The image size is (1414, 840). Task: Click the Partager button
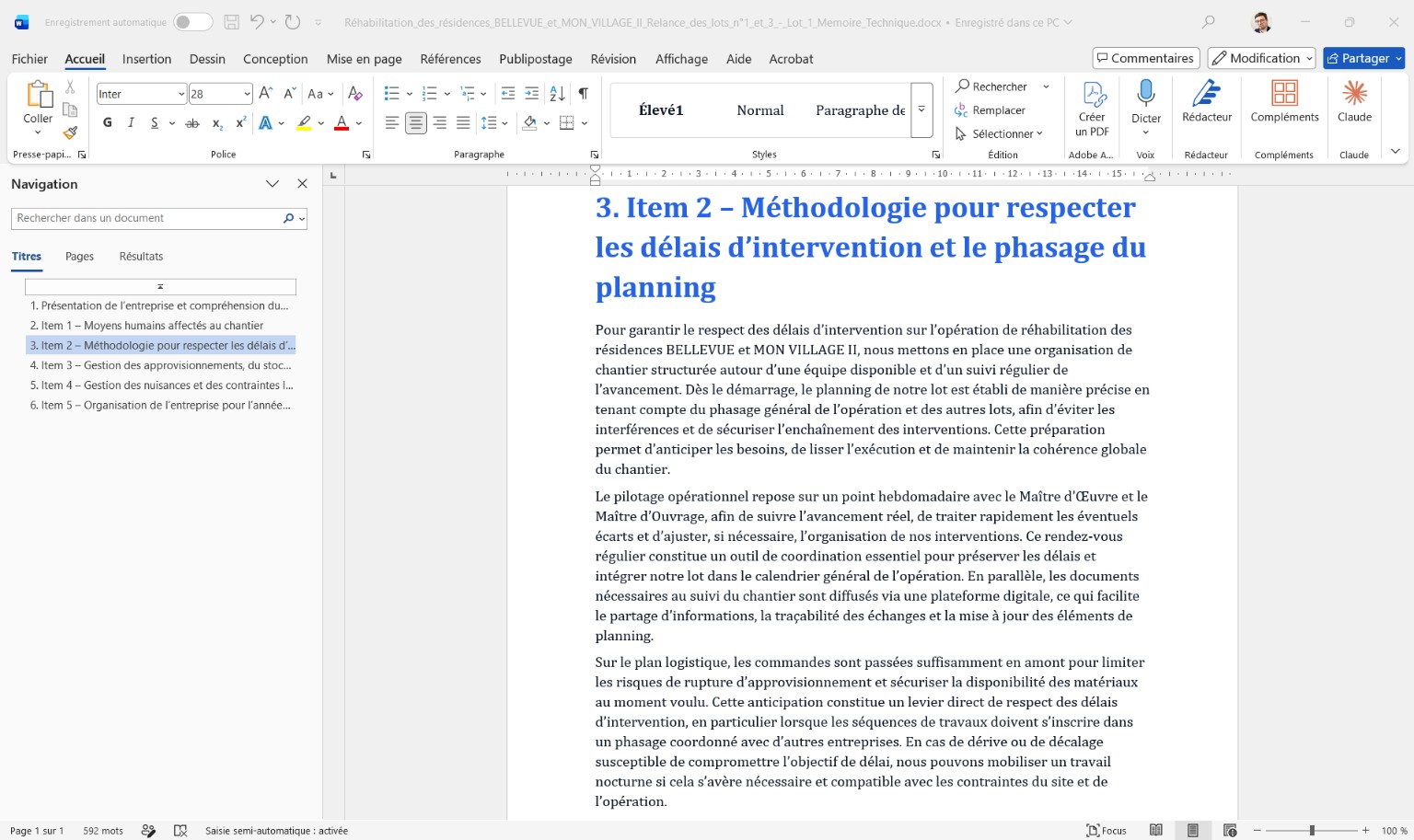(1363, 58)
